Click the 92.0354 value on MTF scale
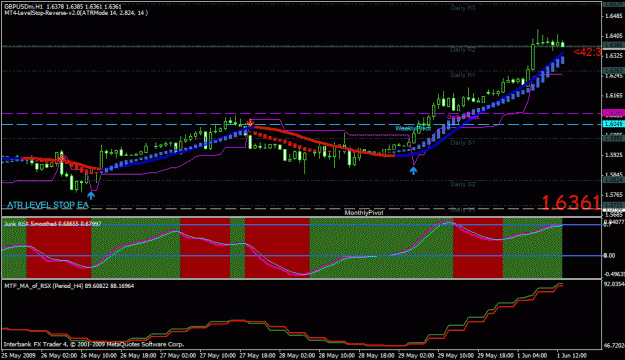Image resolution: width=625 pixels, height=360 pixels. 614,284
